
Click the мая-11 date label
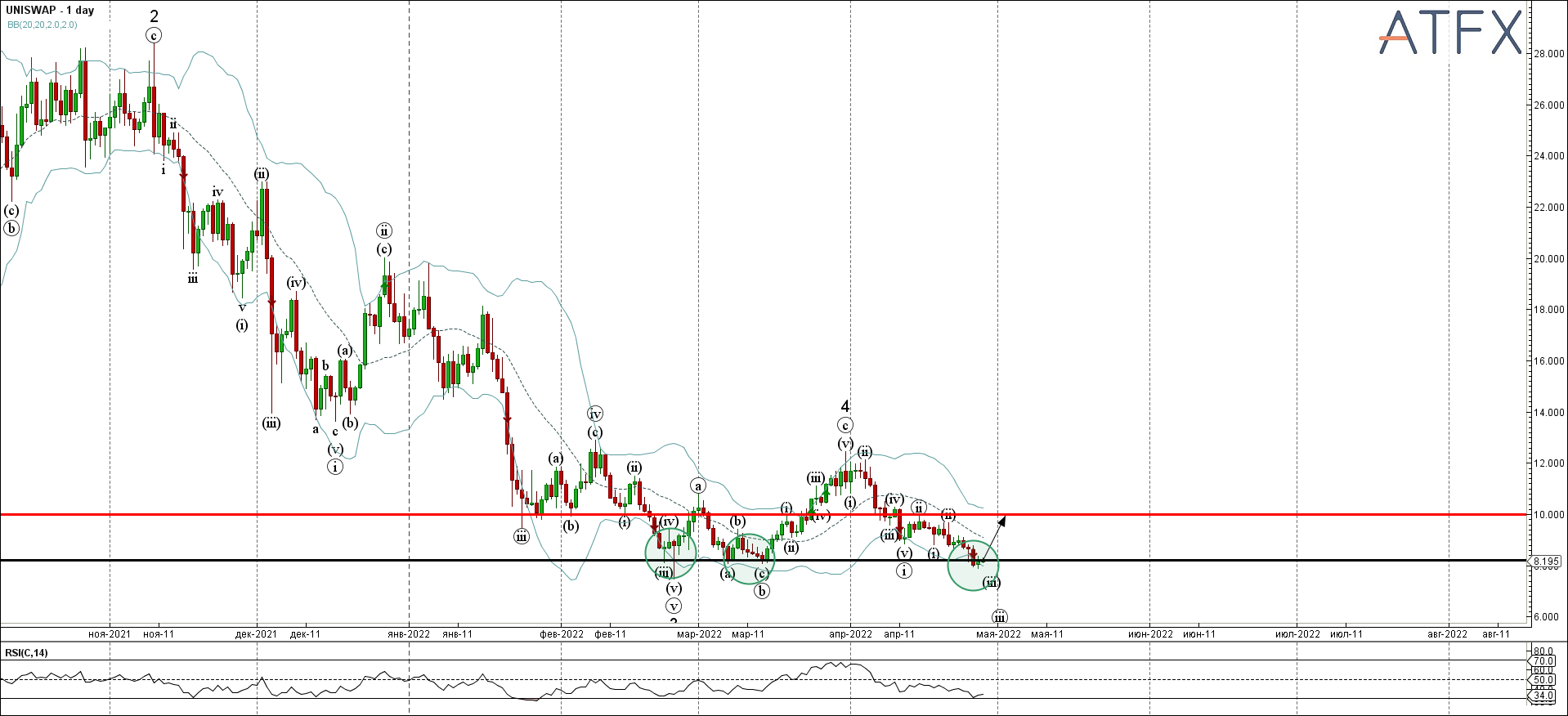1047,634
